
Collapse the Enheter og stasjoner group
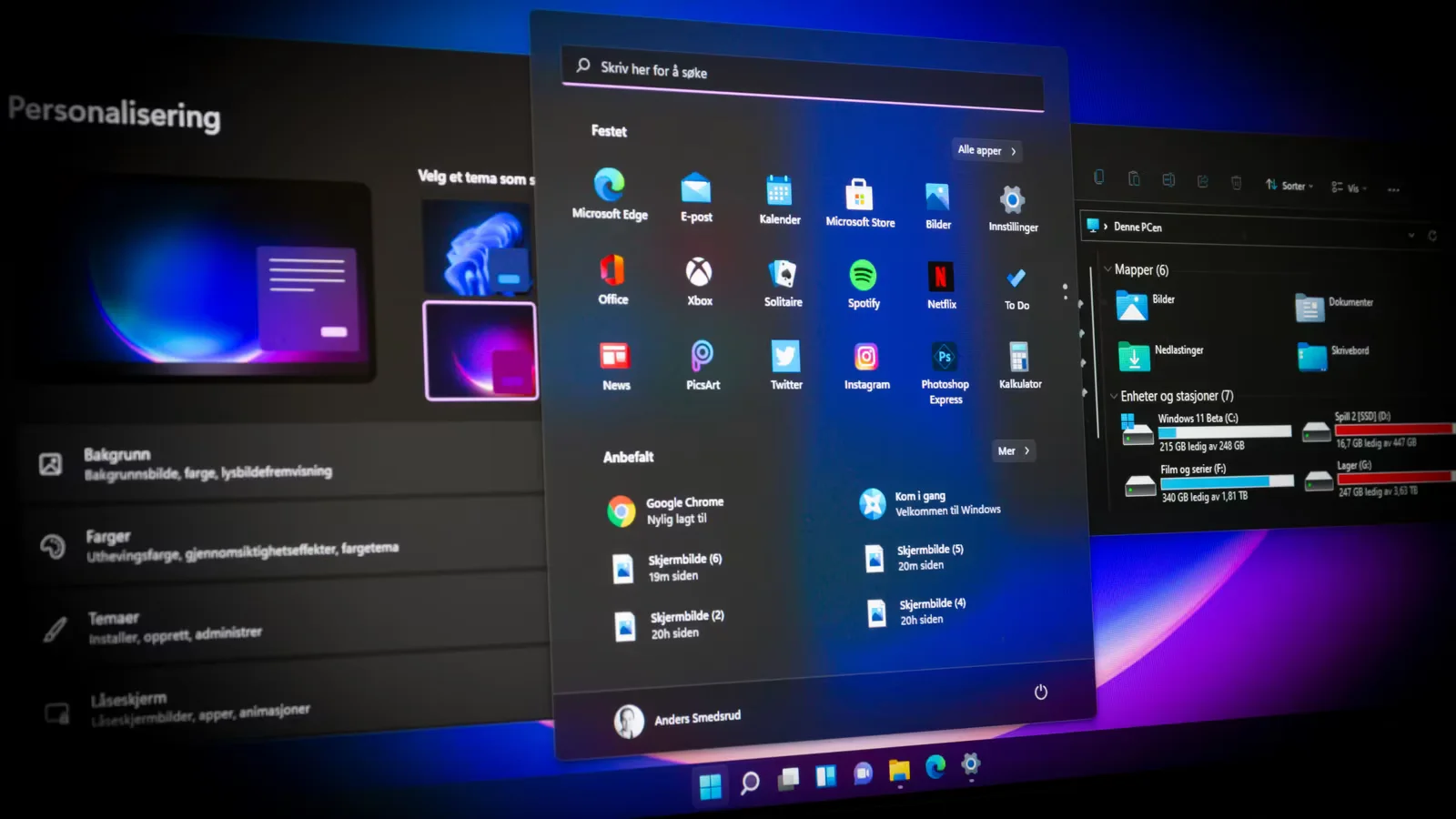(x=1114, y=396)
